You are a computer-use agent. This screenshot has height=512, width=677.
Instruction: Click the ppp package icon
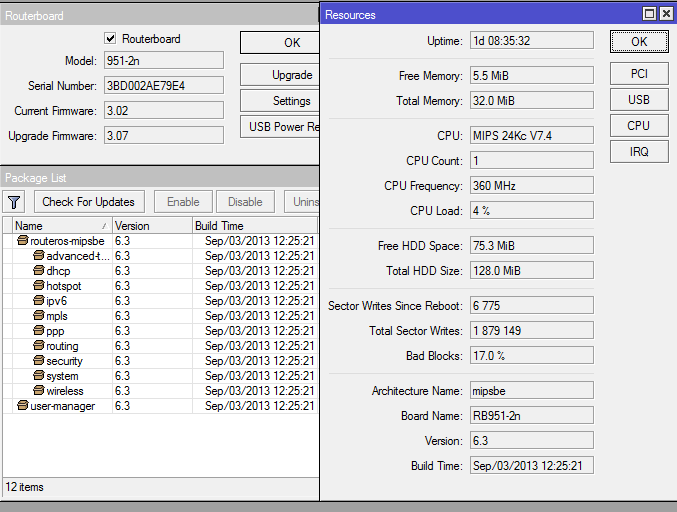(x=39, y=331)
